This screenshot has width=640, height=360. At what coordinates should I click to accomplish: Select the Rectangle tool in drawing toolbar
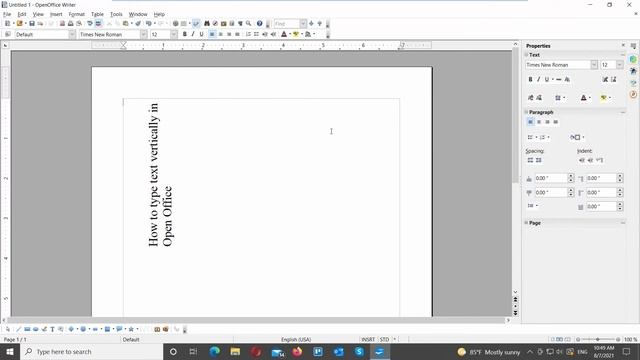27,329
